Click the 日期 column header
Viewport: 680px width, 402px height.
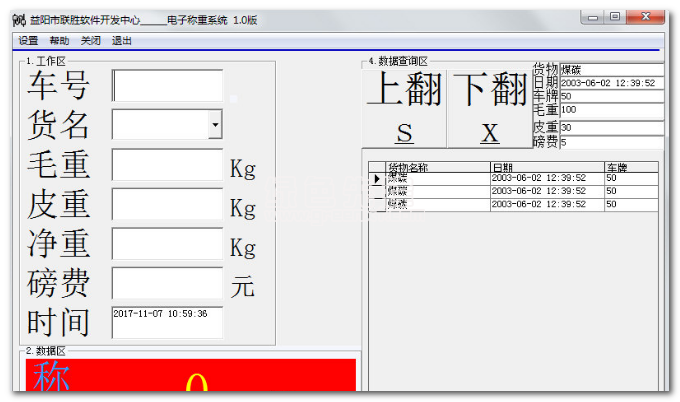[x=546, y=167]
